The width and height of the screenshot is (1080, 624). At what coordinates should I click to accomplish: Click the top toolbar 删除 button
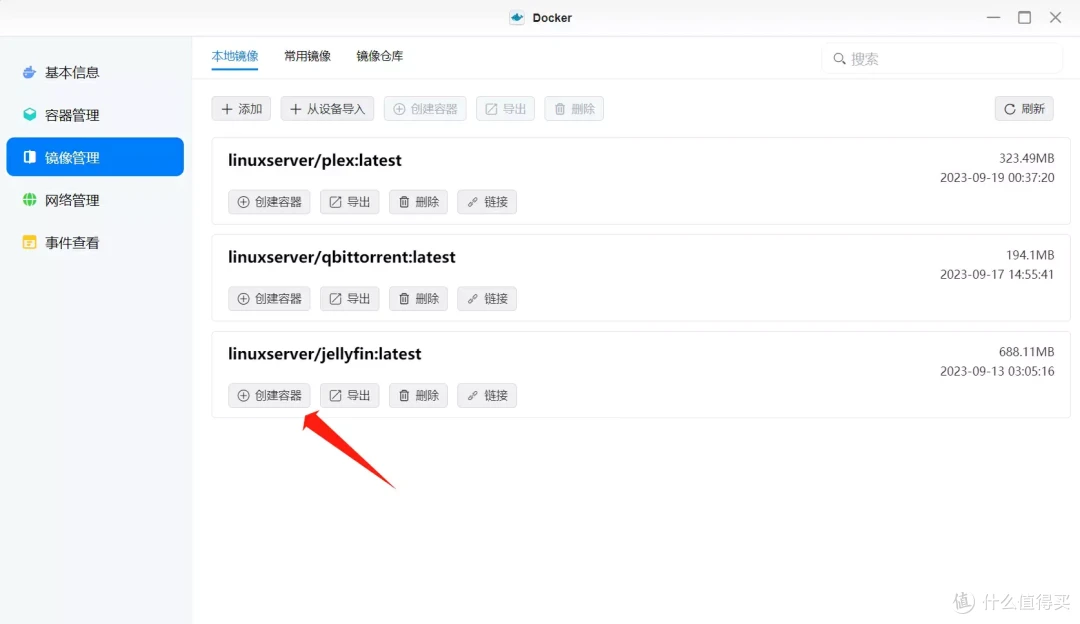pyautogui.click(x=574, y=109)
